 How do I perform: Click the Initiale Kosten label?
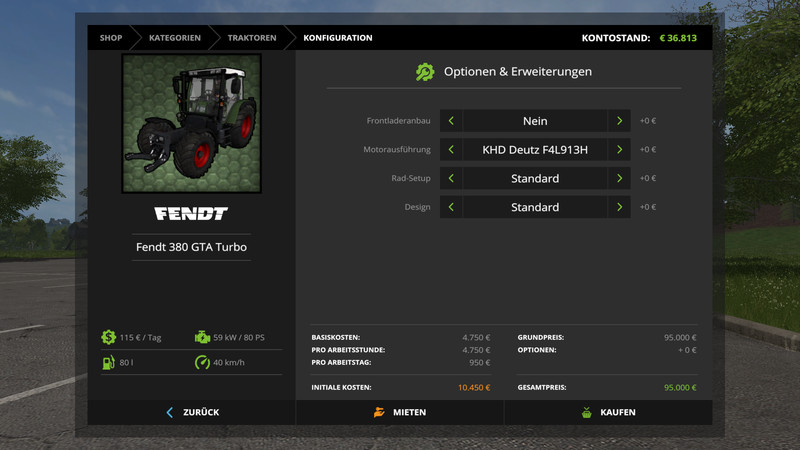coord(341,388)
